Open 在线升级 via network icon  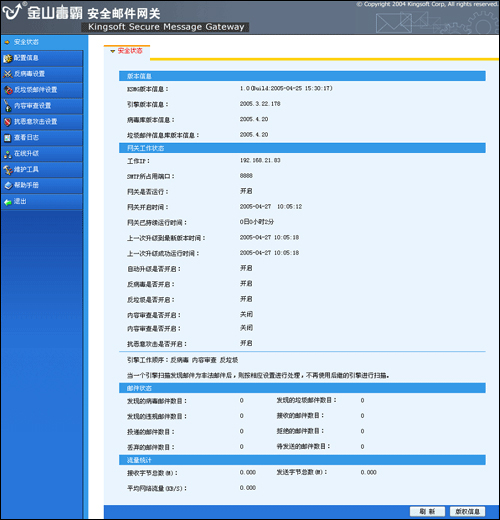(x=7, y=154)
